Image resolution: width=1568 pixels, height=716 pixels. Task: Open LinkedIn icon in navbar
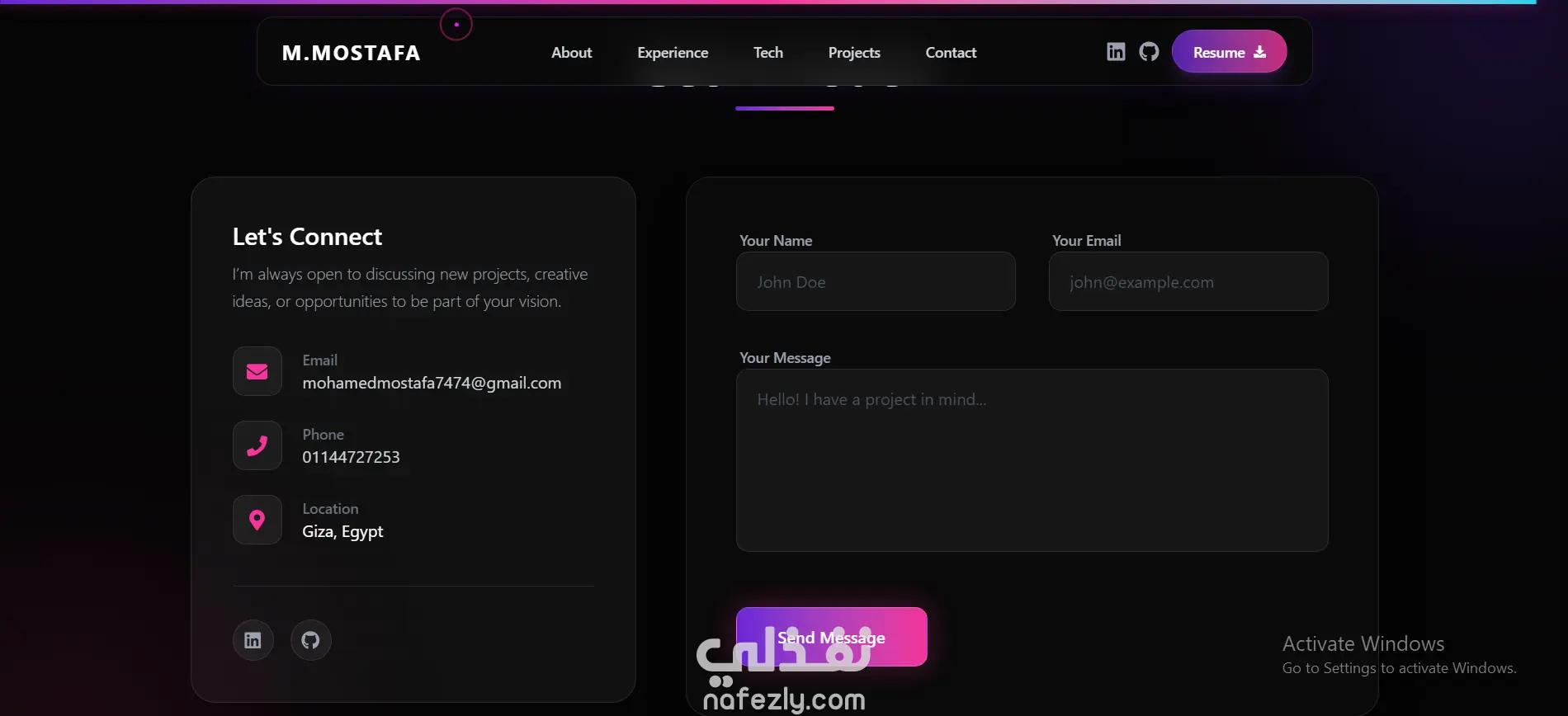pyautogui.click(x=1116, y=52)
